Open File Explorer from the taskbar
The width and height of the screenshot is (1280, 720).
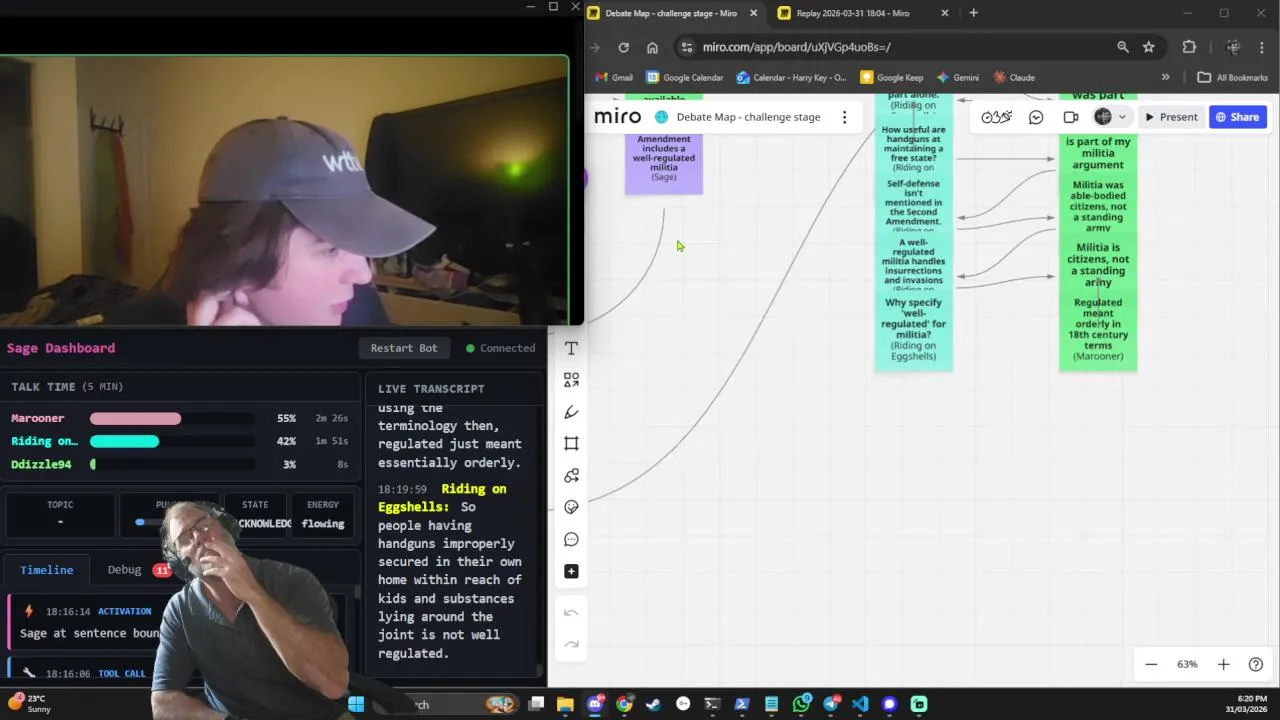tap(565, 704)
